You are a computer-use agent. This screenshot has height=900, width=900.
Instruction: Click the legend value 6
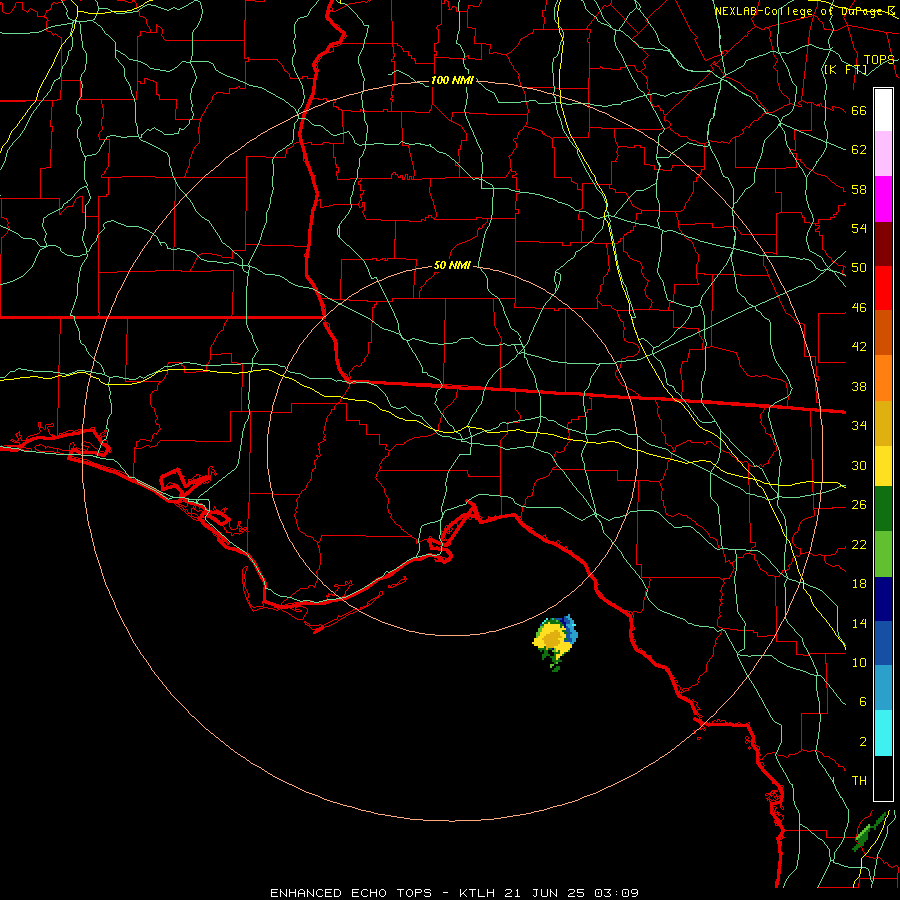[x=863, y=702]
